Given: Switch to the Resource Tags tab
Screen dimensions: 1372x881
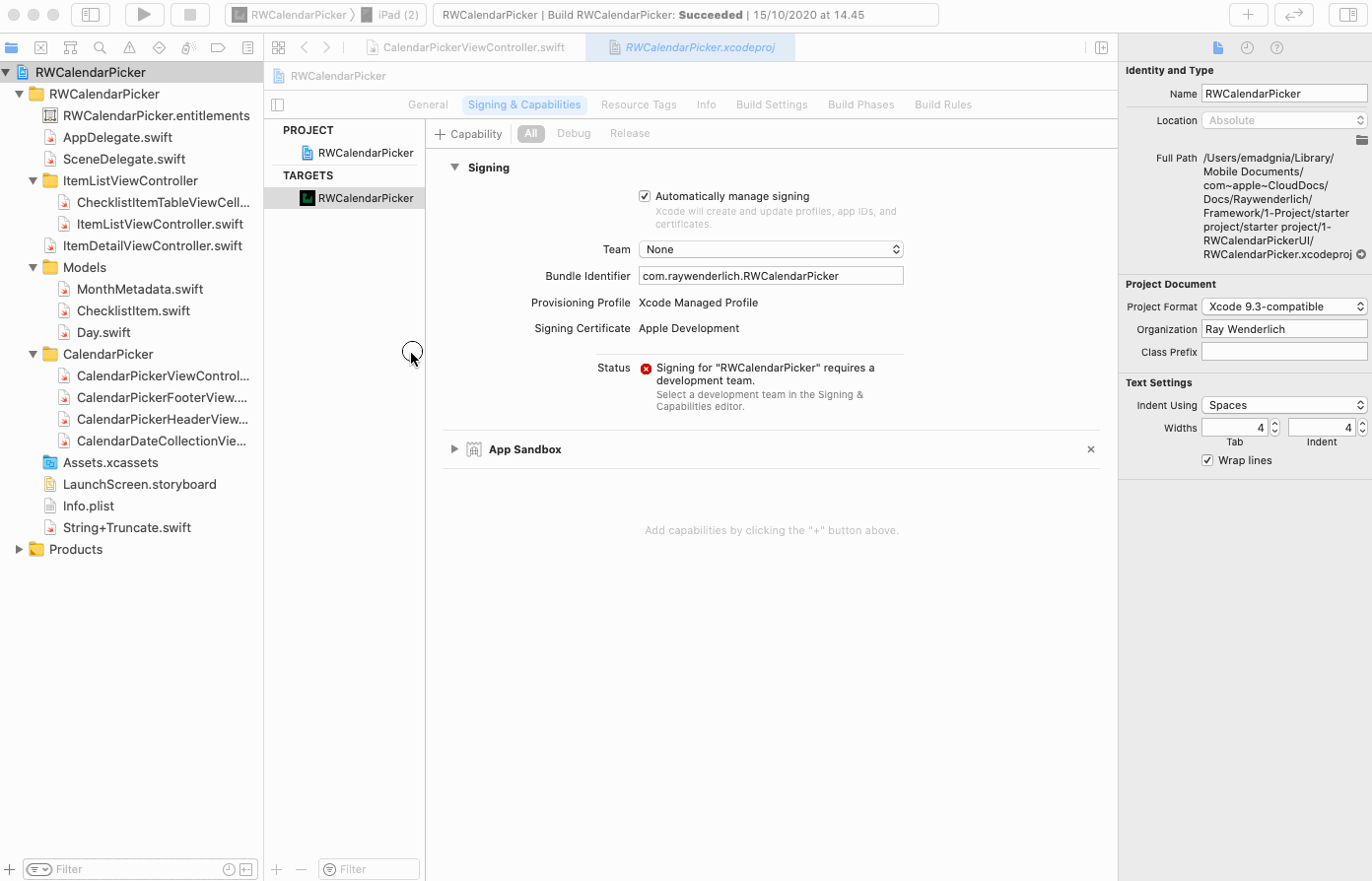Looking at the screenshot, I should click(x=639, y=104).
